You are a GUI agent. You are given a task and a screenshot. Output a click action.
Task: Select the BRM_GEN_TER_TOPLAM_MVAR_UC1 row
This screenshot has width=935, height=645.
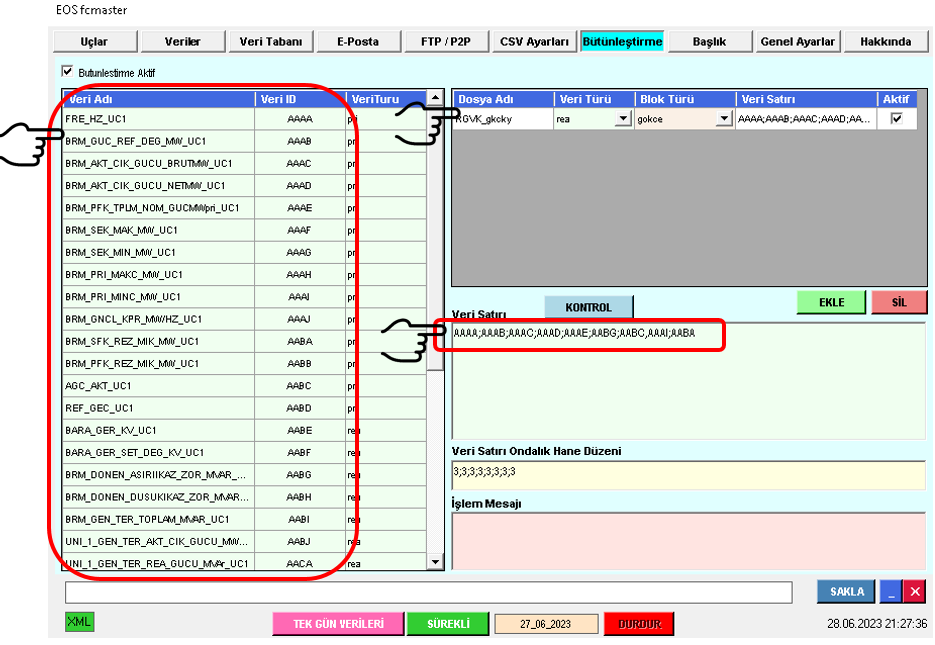point(244,519)
